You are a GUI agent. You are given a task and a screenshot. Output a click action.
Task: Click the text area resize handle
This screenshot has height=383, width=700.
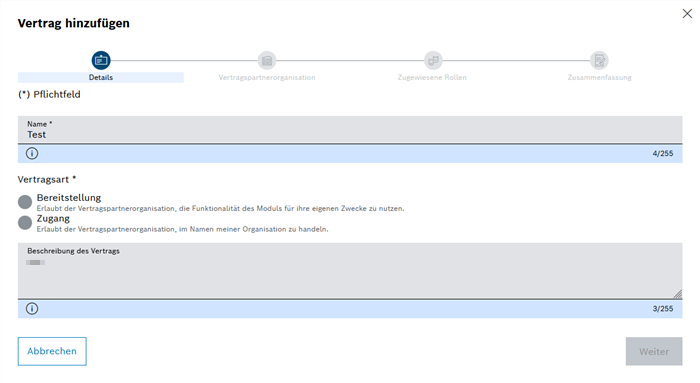click(x=678, y=294)
